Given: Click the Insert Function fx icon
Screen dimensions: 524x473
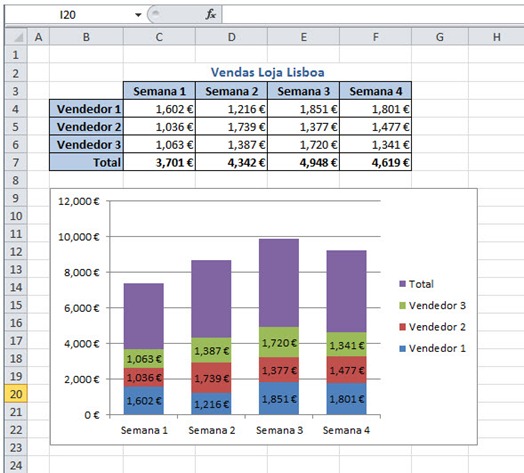Looking at the screenshot, I should click(x=210, y=14).
